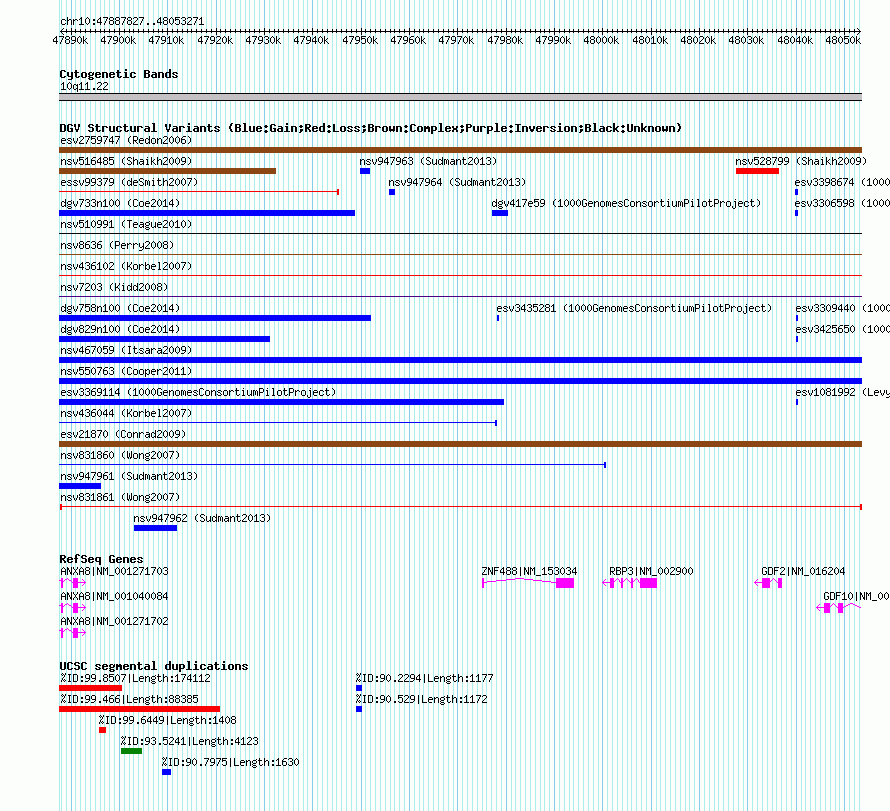Click the Cytogenetic Bands track title
The image size is (890, 811).
pyautogui.click(x=119, y=74)
